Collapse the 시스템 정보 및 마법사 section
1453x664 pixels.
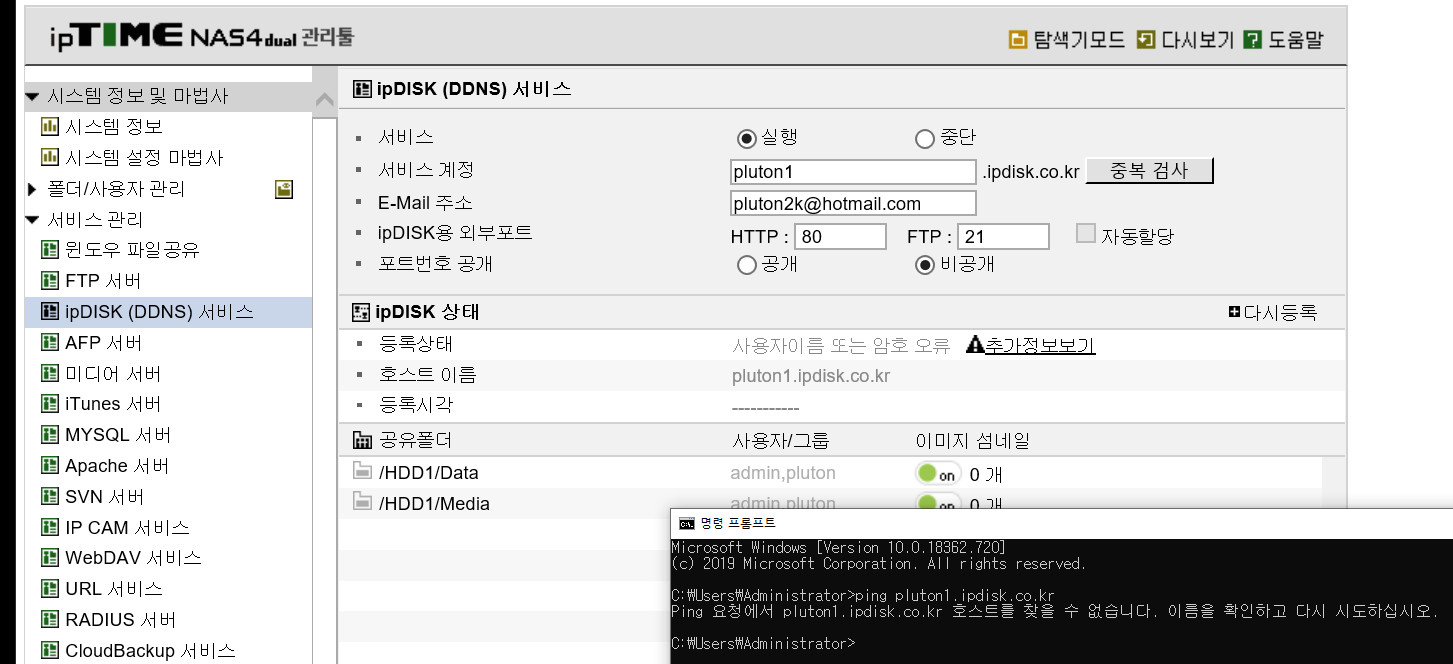pos(33,96)
